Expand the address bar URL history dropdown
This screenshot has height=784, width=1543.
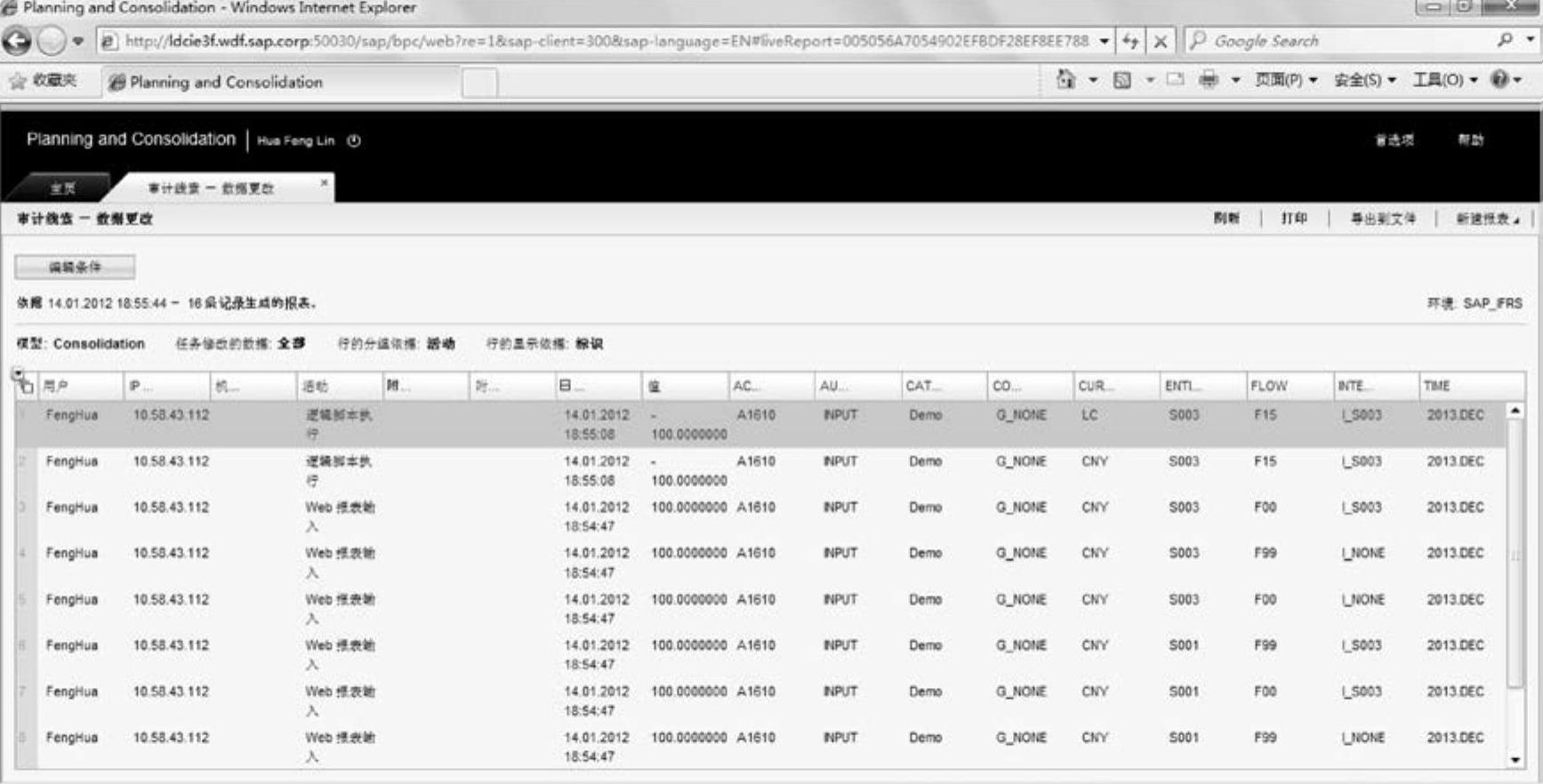(1104, 41)
